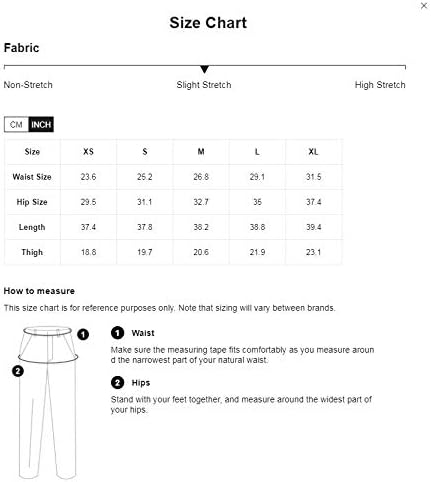Click the Slight Stretch label
The width and height of the screenshot is (431, 482).
204,85
